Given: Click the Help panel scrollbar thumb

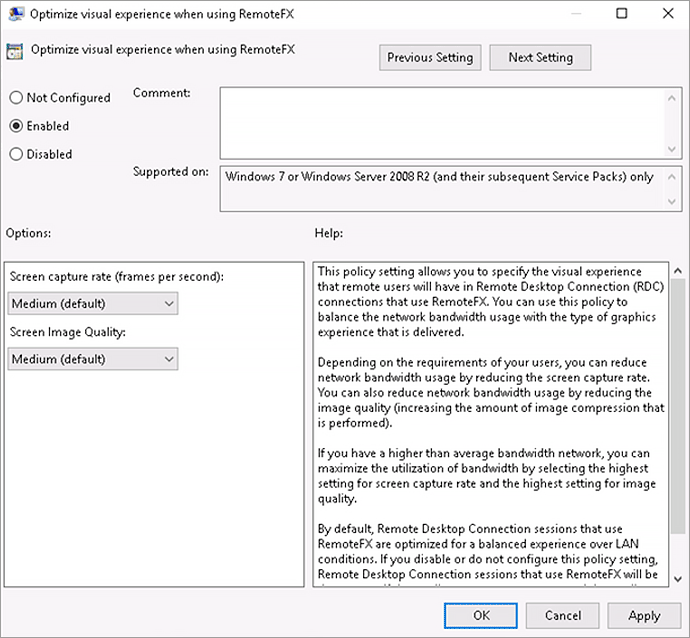Looking at the screenshot, I should 678,406.
